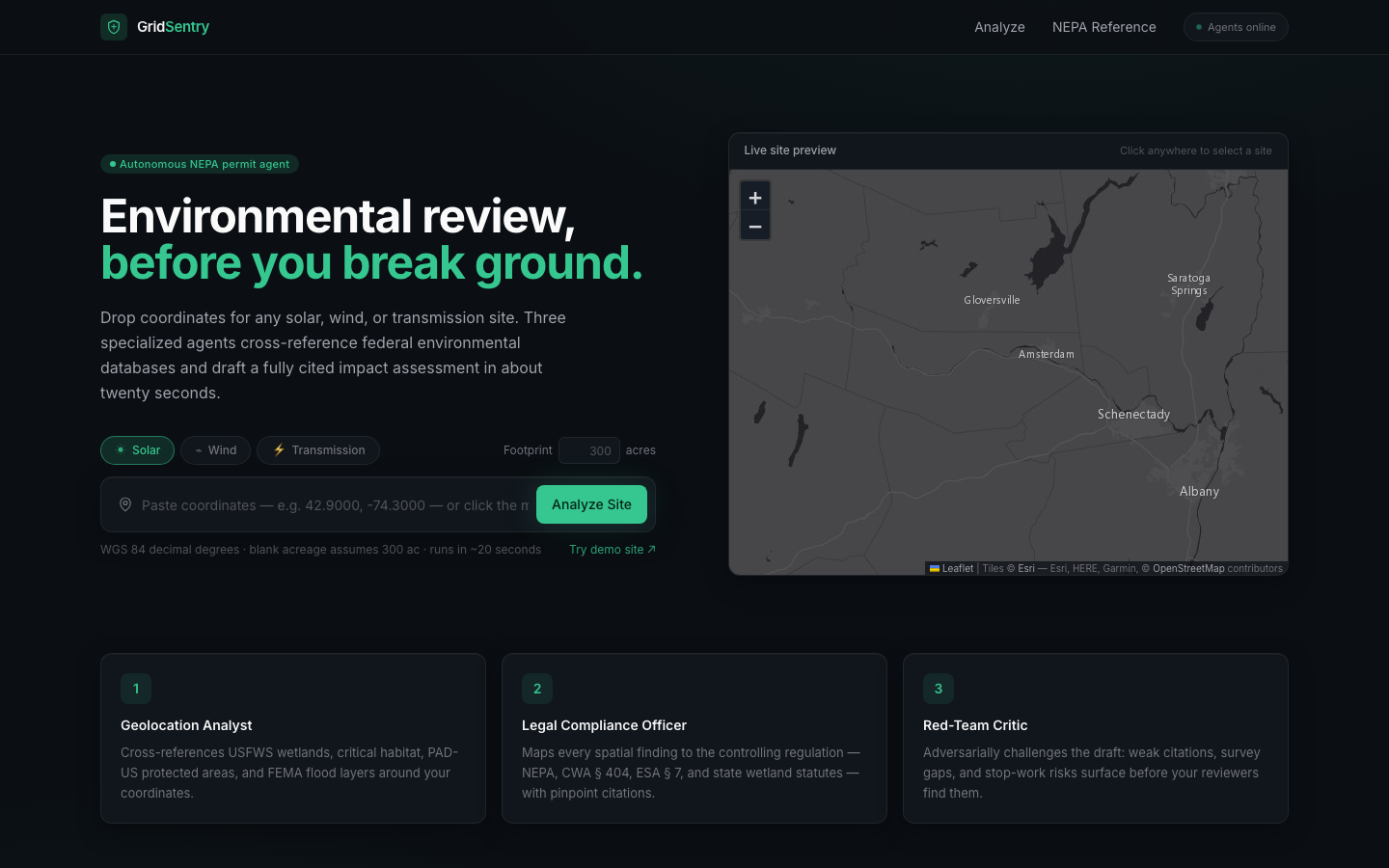Click the Autonomous NEPA permit agent badge
The width and height of the screenshot is (1389, 868).
tap(200, 164)
